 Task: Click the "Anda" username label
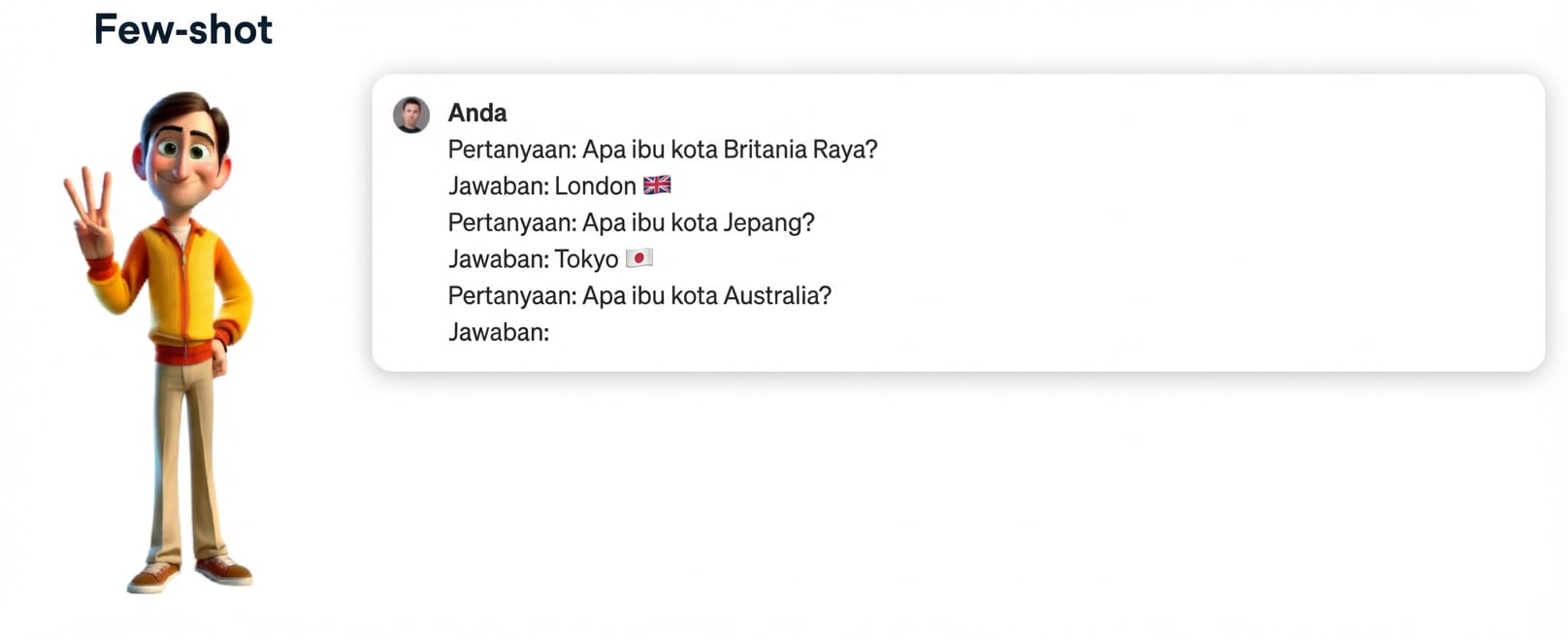click(477, 113)
